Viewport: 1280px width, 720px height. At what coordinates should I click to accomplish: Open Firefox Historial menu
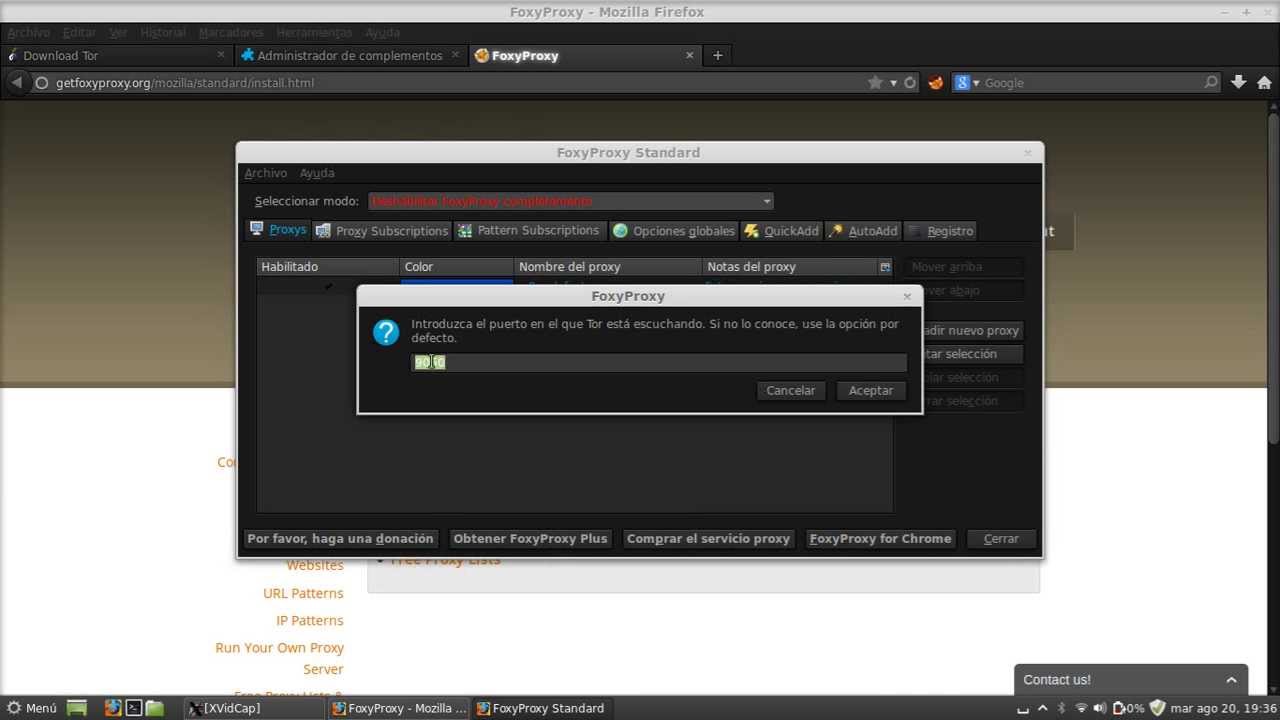(x=163, y=32)
